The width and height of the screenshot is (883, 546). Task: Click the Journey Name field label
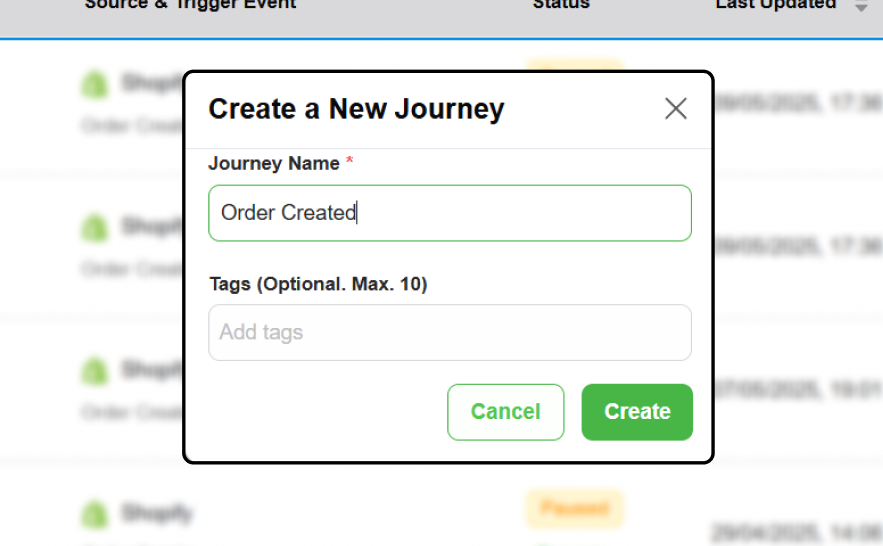pyautogui.click(x=274, y=163)
